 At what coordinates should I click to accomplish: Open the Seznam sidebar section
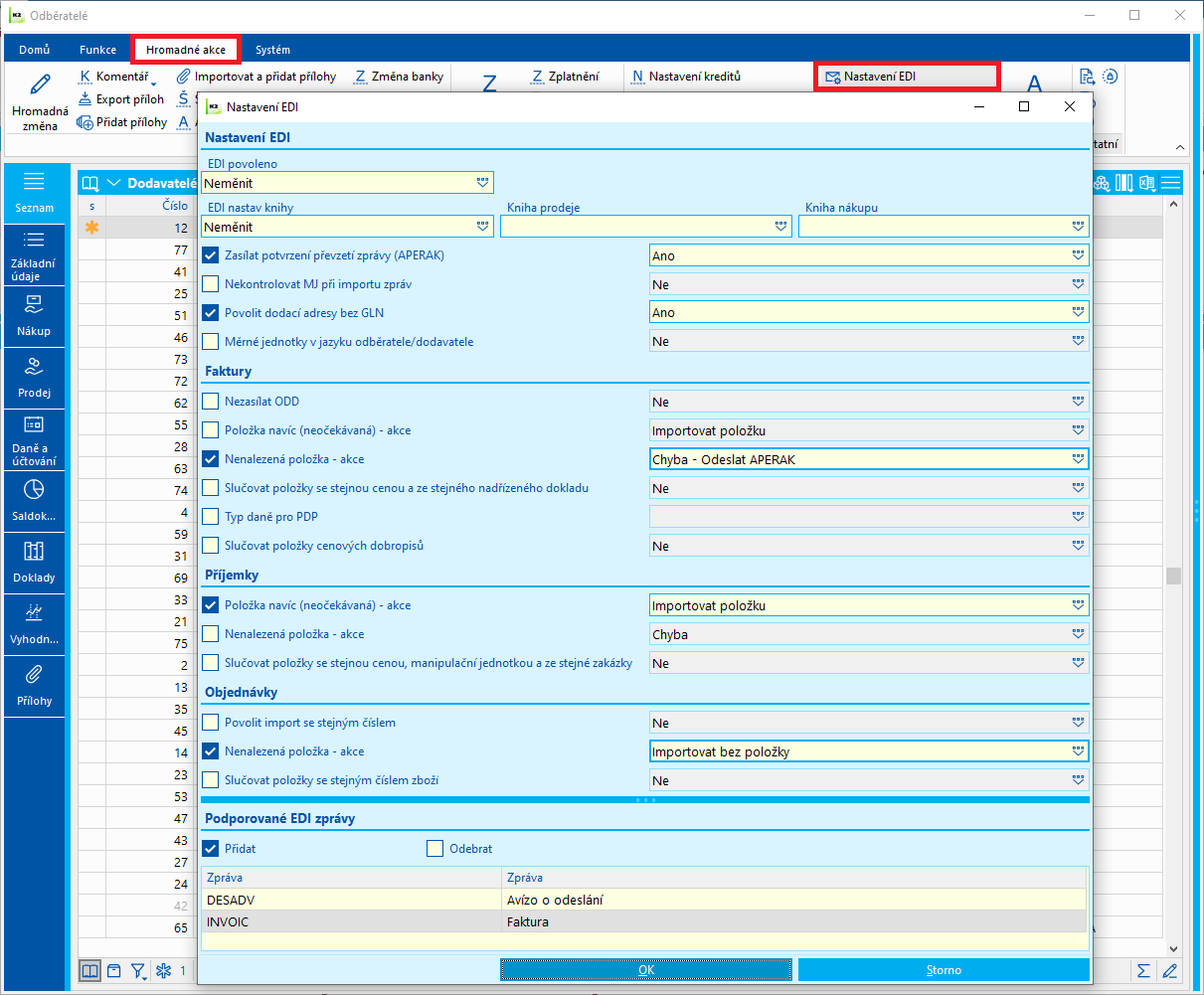35,193
